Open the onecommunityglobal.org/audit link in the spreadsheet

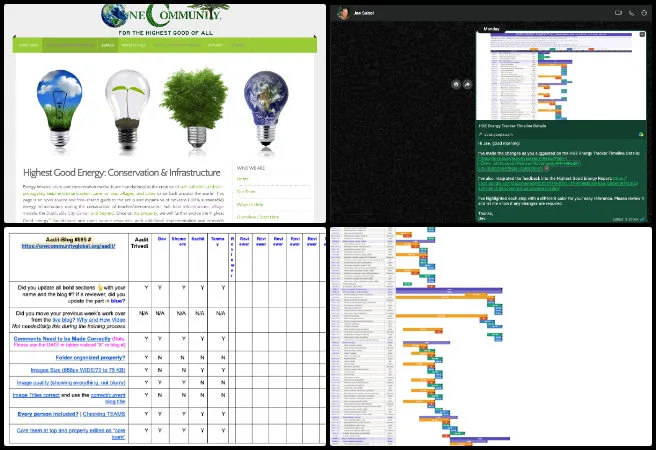coord(68,246)
